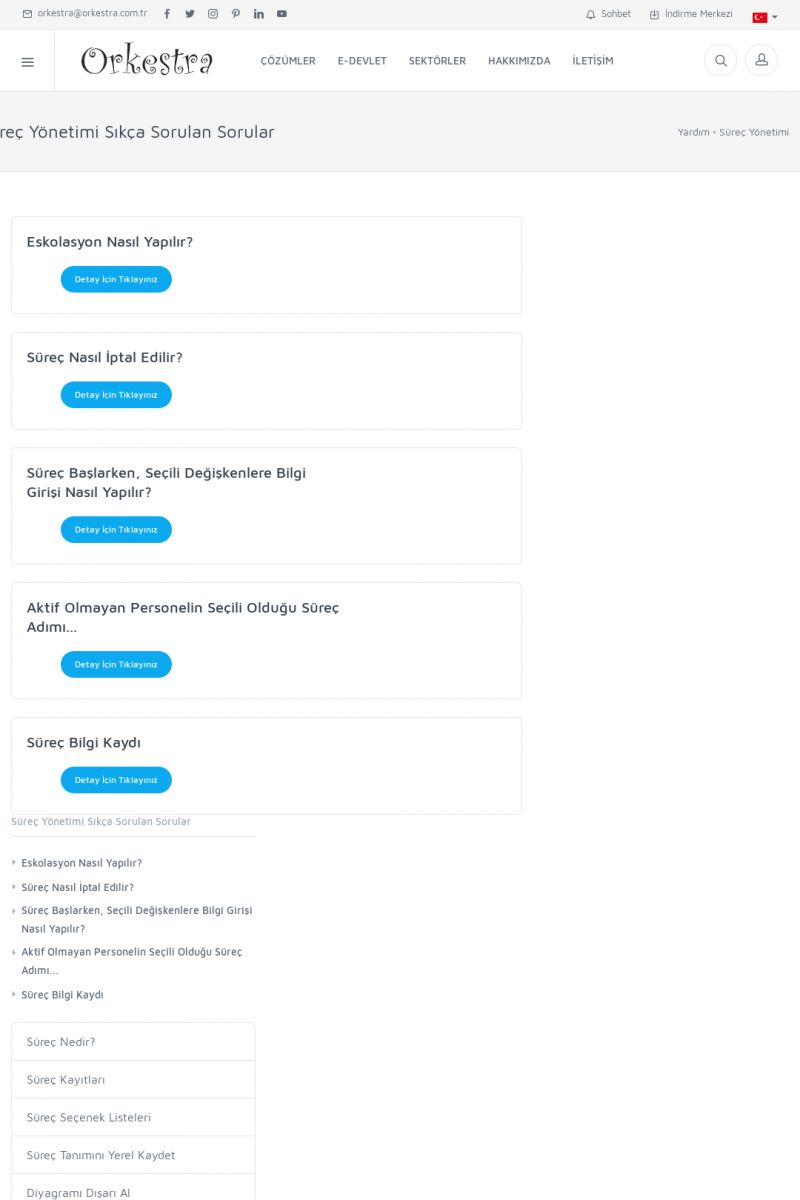The image size is (800, 1200).
Task: Click Detay button under Eskolasyon Nasıl Yapılır
Action: point(116,279)
